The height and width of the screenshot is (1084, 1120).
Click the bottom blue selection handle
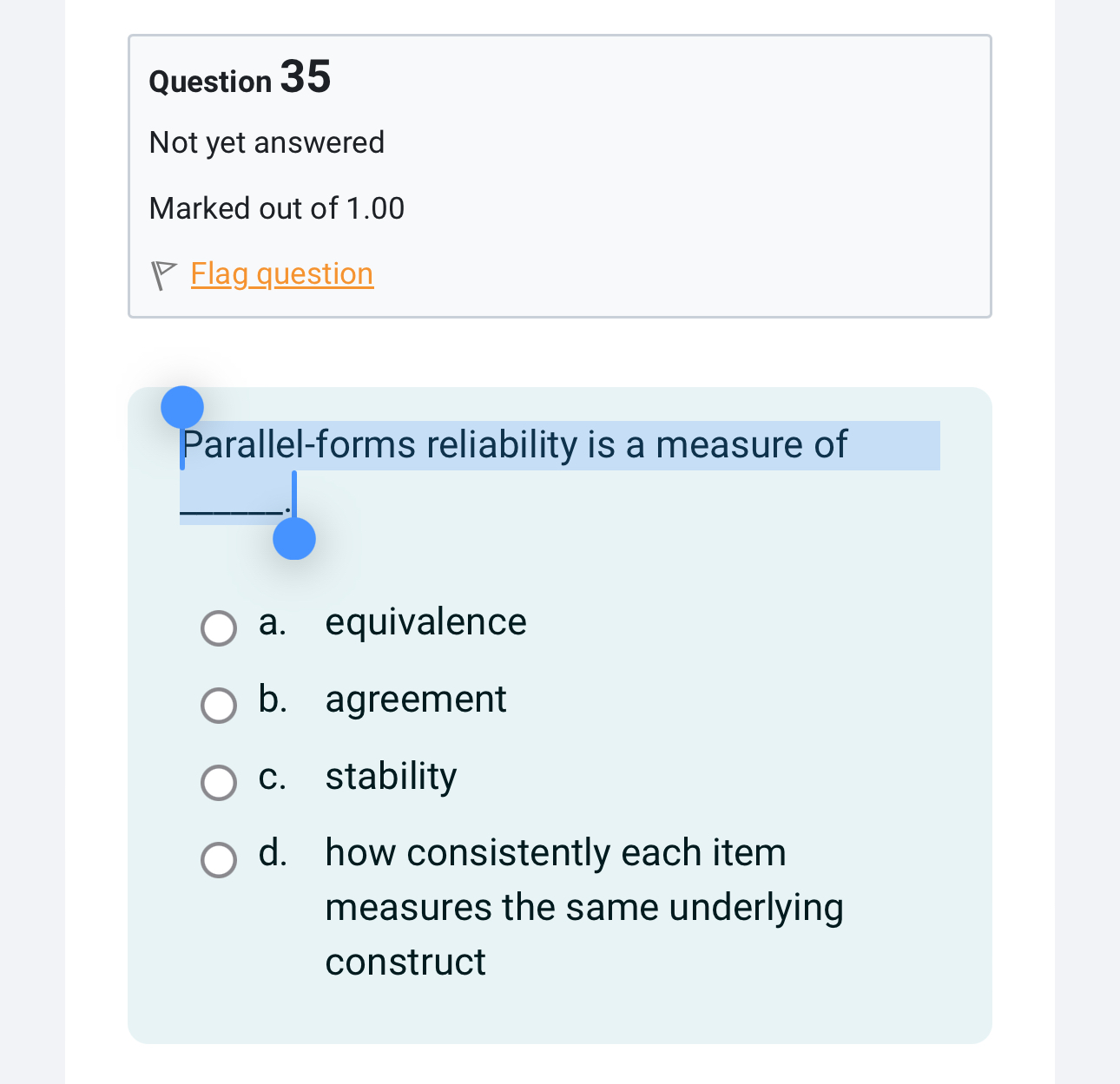(x=294, y=540)
